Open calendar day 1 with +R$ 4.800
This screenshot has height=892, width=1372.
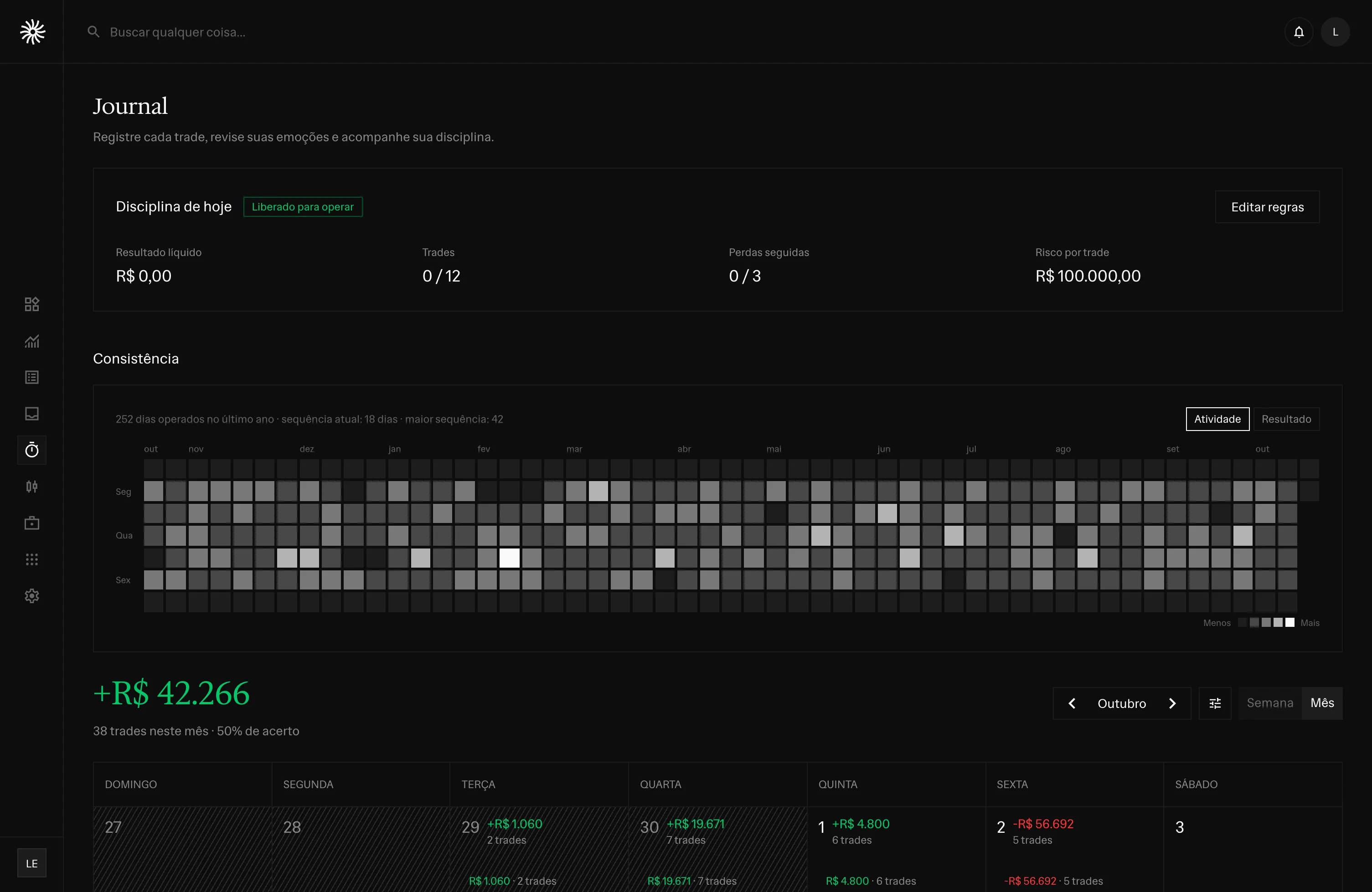point(896,849)
